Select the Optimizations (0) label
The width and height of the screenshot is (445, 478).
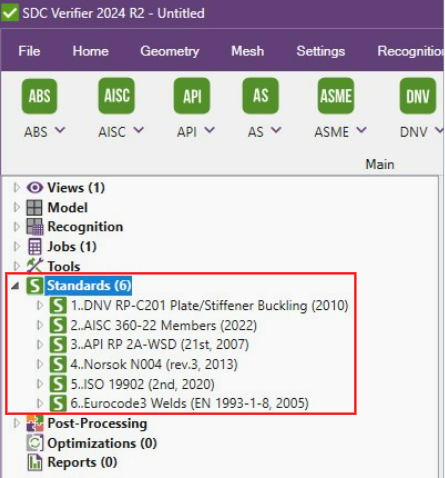tap(102, 443)
